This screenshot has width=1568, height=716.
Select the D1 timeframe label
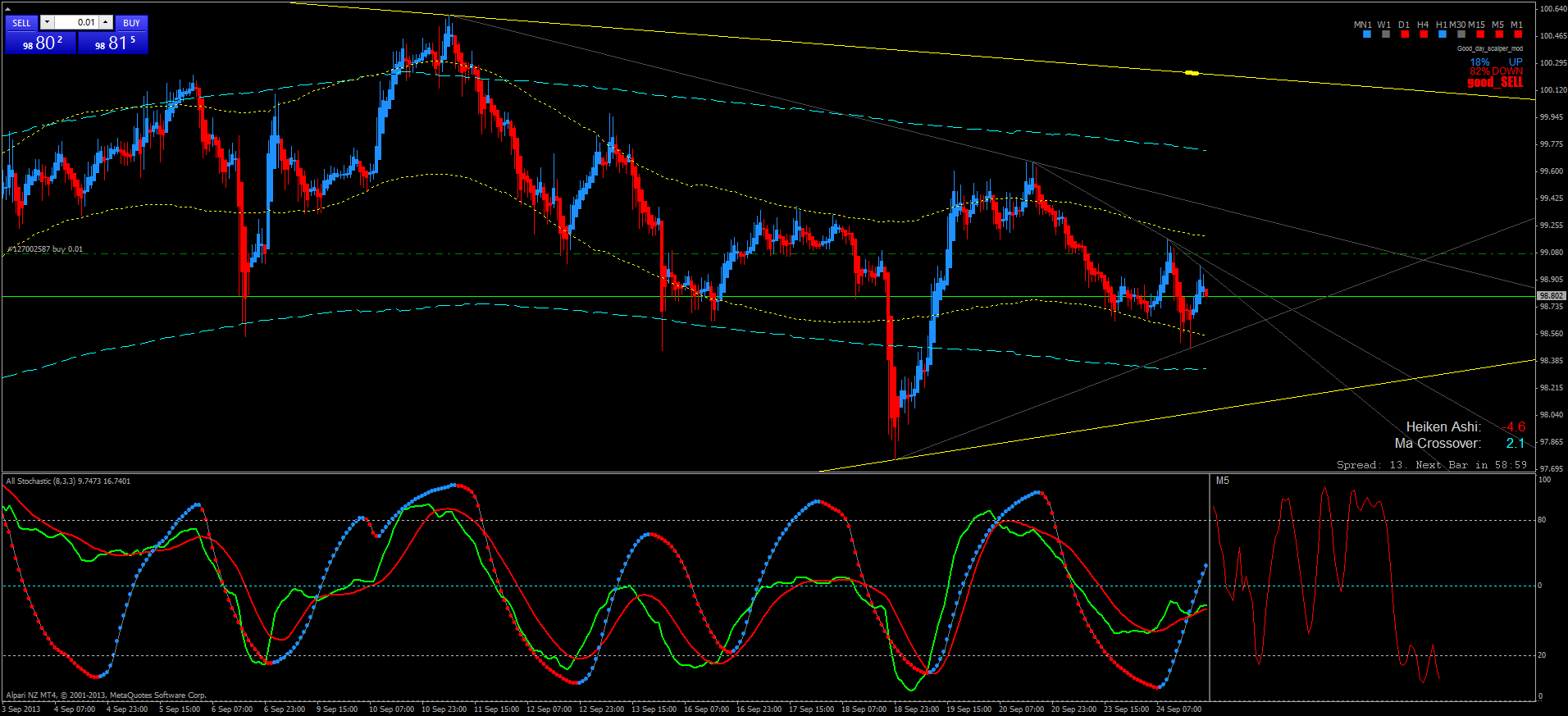pyautogui.click(x=1404, y=25)
